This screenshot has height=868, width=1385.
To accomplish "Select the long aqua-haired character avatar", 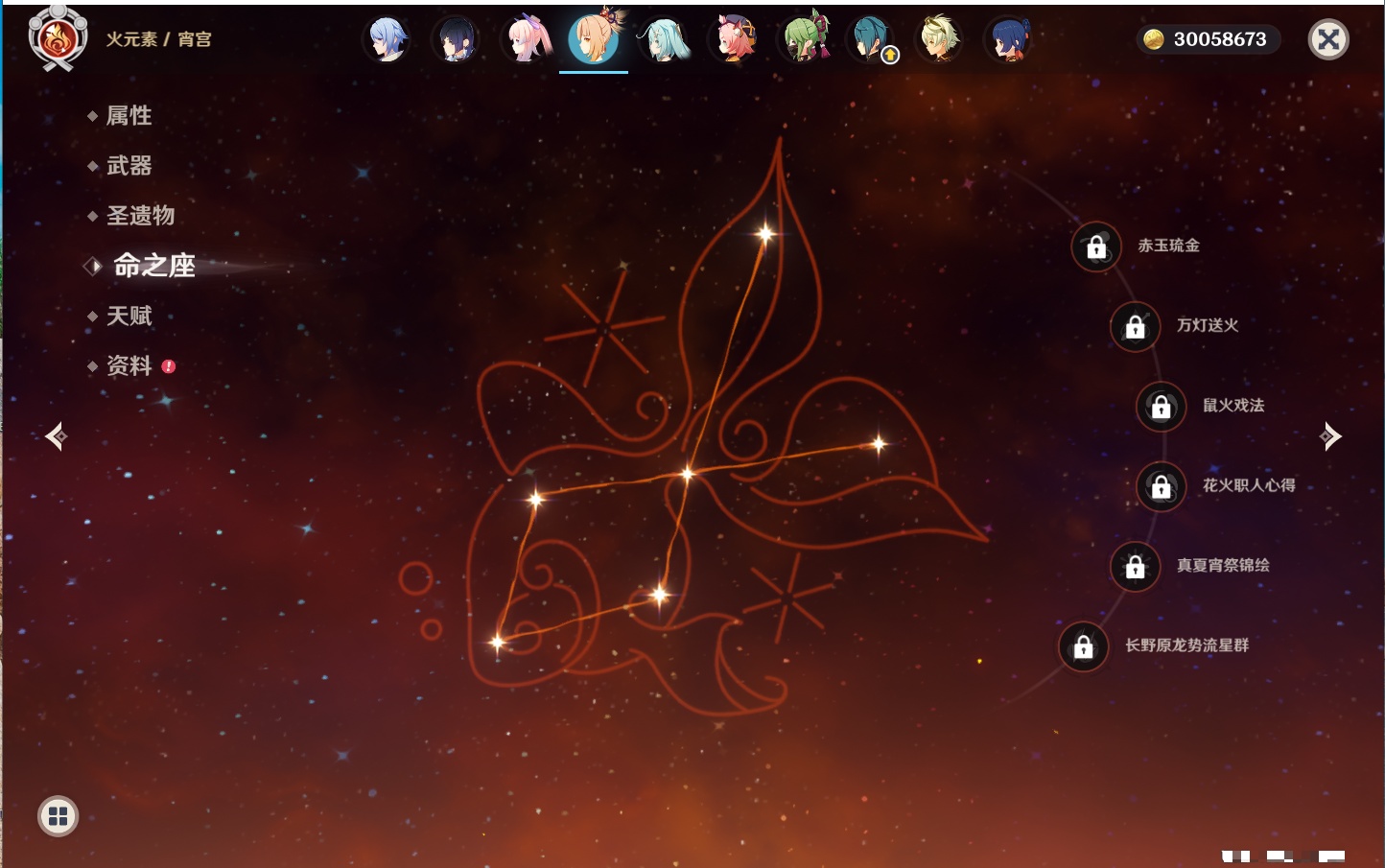I will [x=664, y=39].
